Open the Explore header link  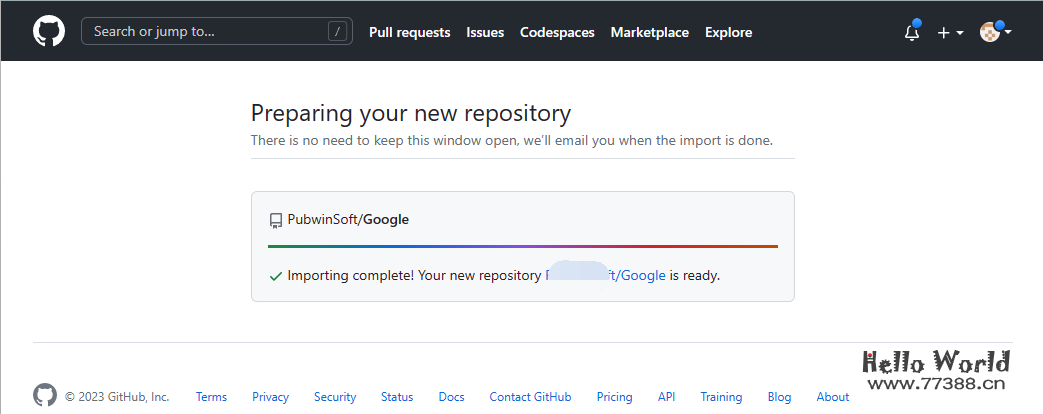click(728, 32)
